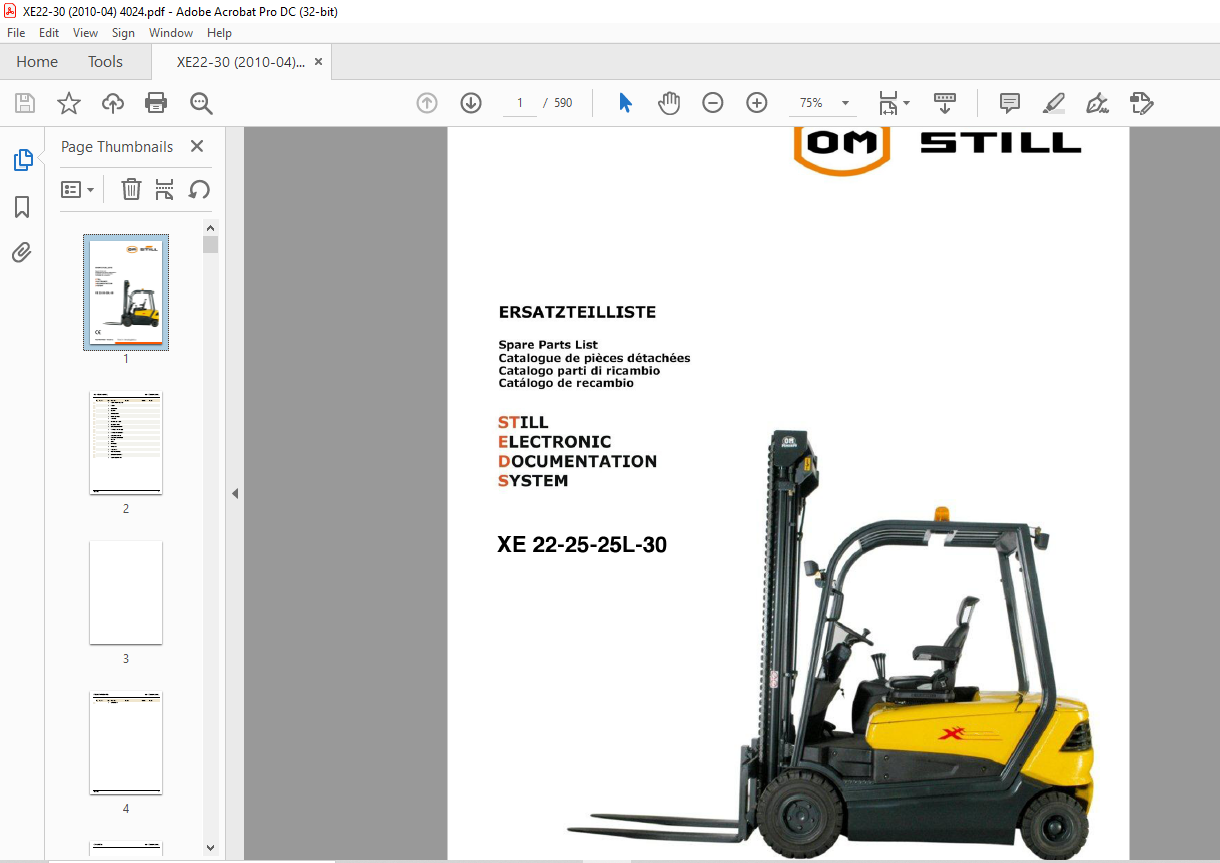The image size is (1220, 863).
Task: Click the Spare Parts List text line
Action: coord(548,345)
